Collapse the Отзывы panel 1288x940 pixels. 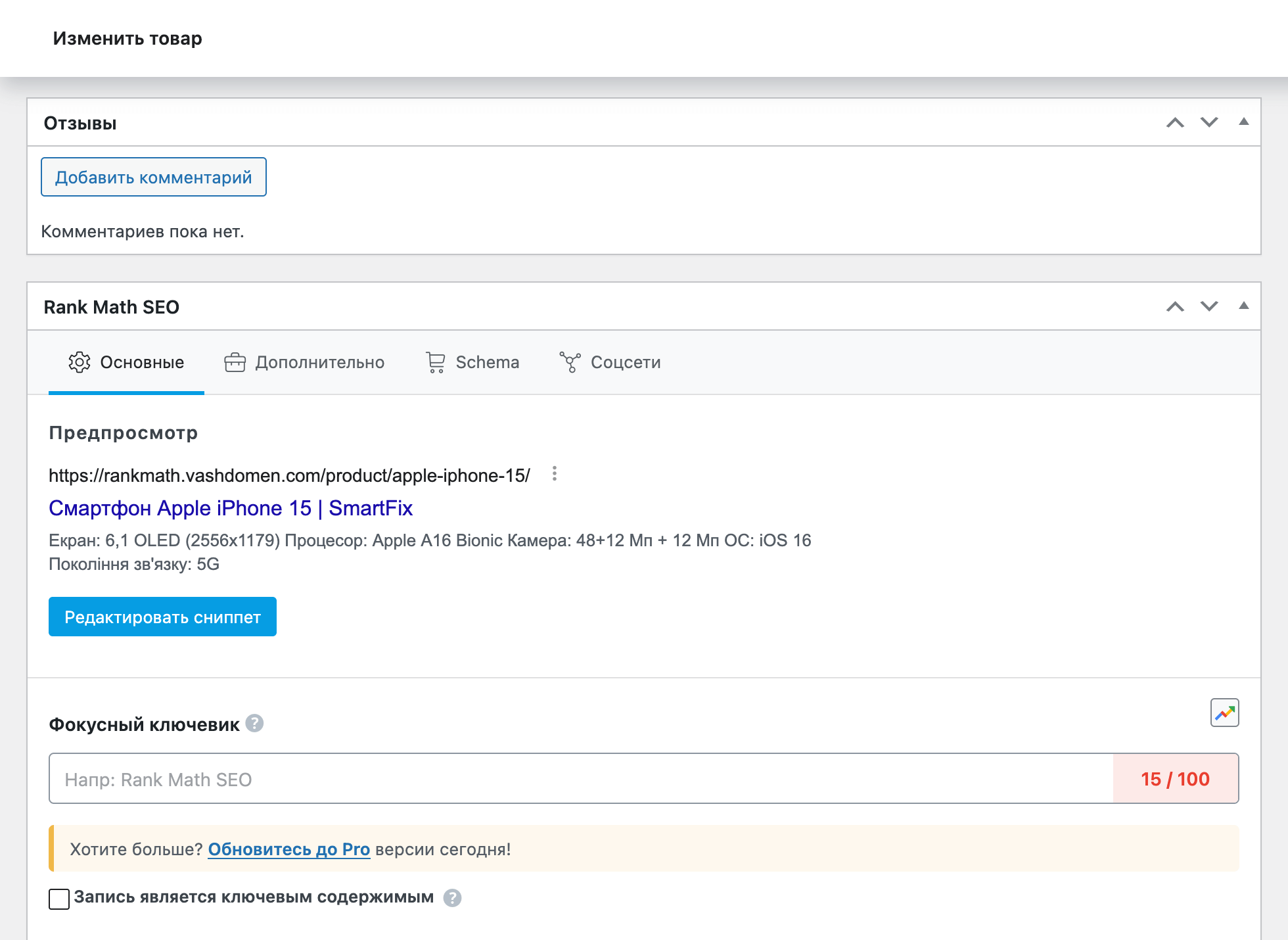1243,122
